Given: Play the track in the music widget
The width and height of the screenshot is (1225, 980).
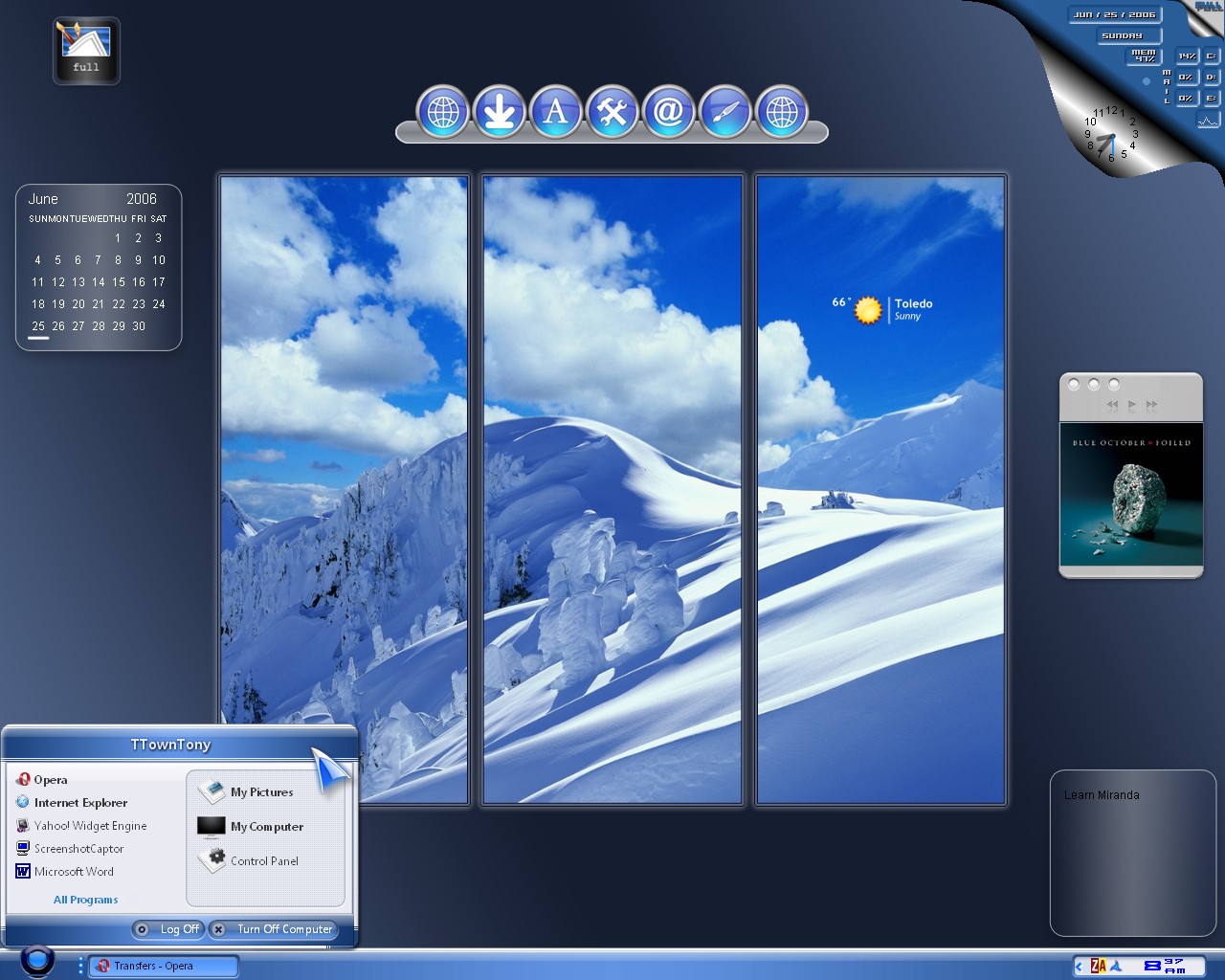Looking at the screenshot, I should [1131, 405].
